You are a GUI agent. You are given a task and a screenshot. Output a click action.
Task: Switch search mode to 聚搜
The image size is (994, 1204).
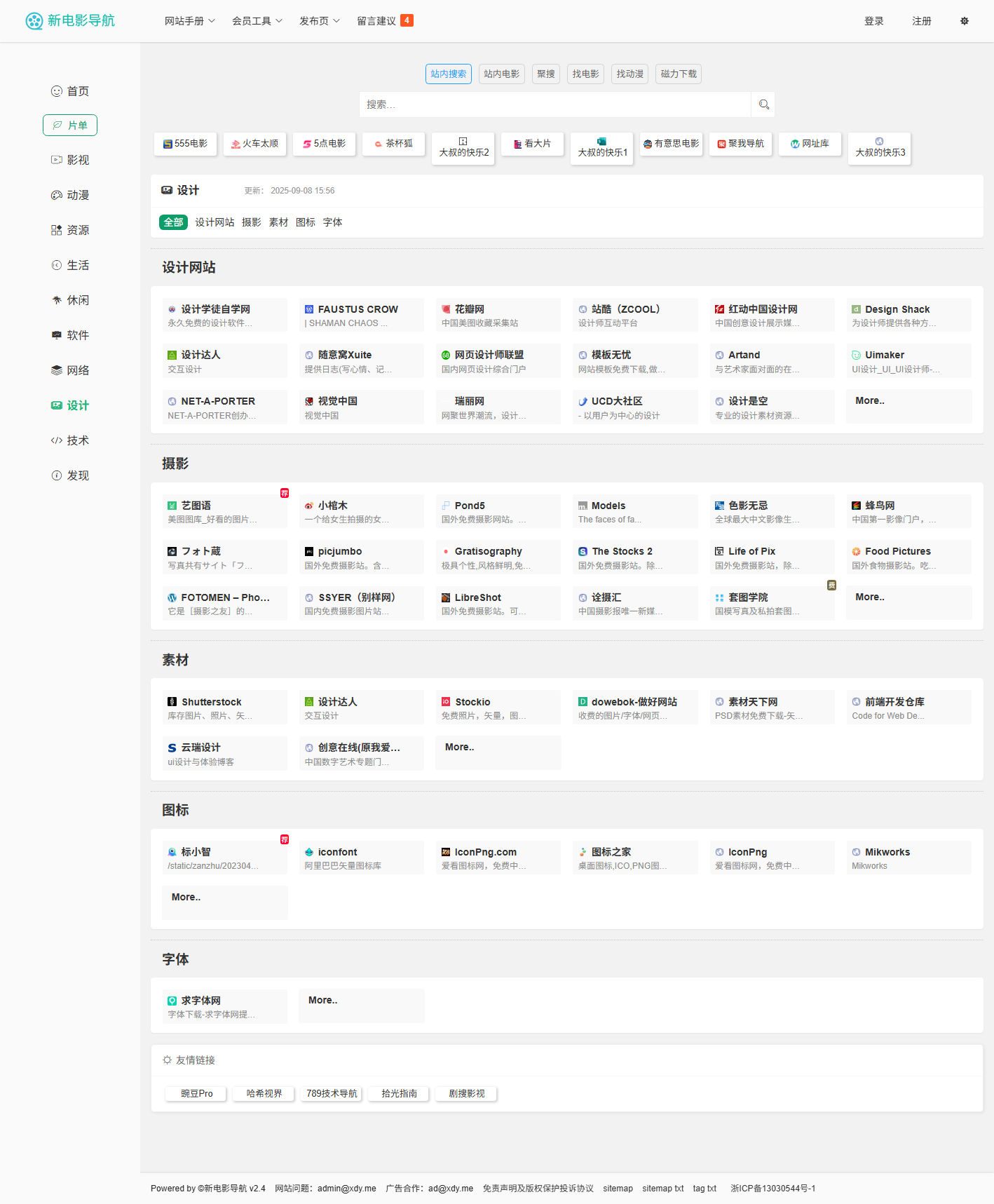[x=545, y=74]
